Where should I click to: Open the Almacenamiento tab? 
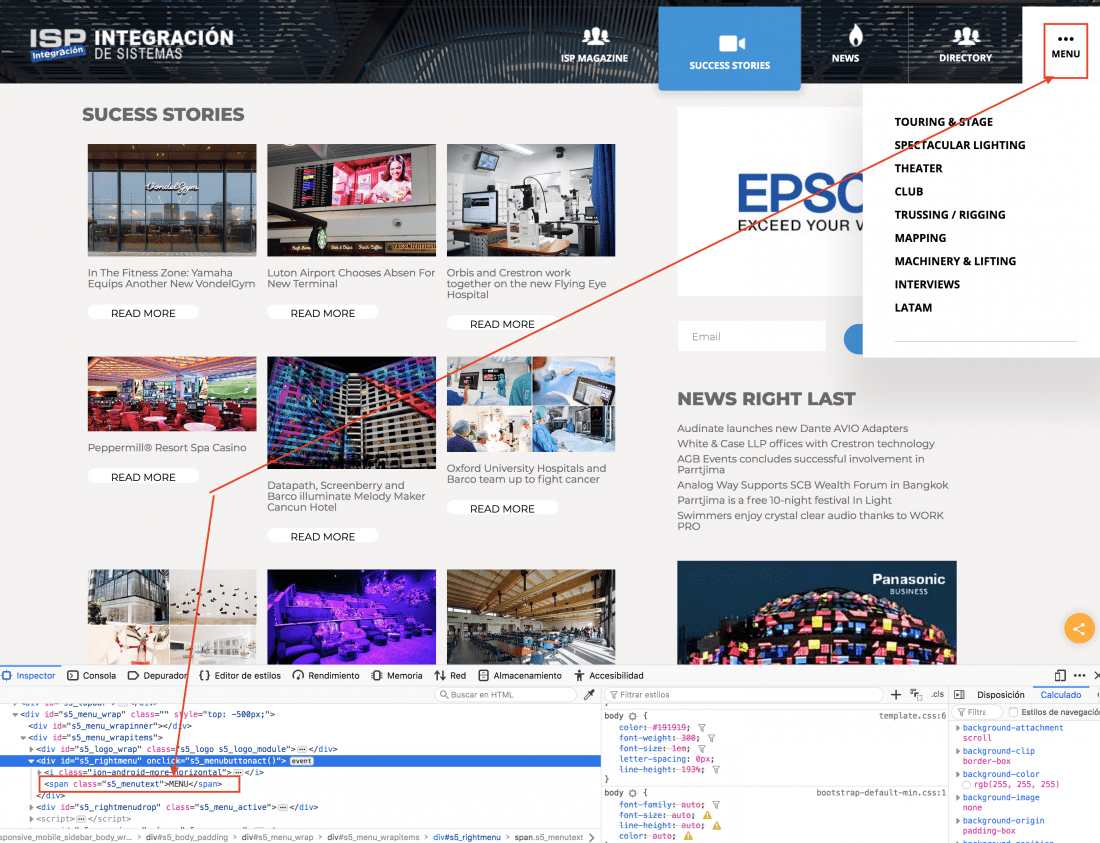pos(521,675)
